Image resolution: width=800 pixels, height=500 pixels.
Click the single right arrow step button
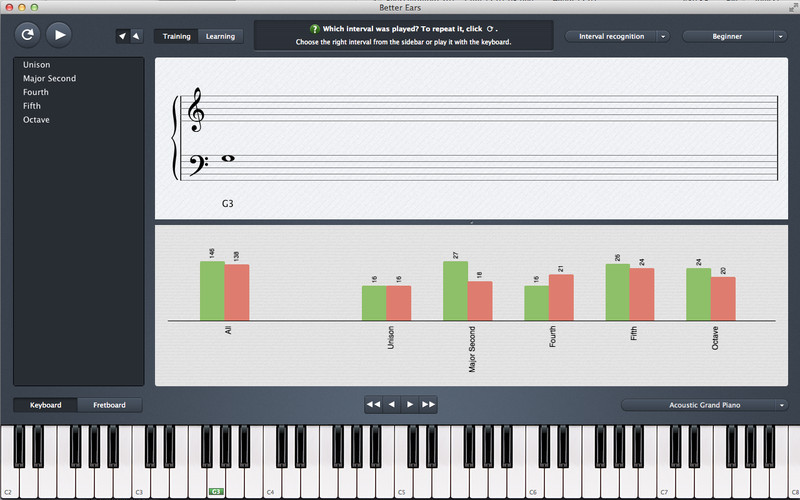pyautogui.click(x=410, y=405)
